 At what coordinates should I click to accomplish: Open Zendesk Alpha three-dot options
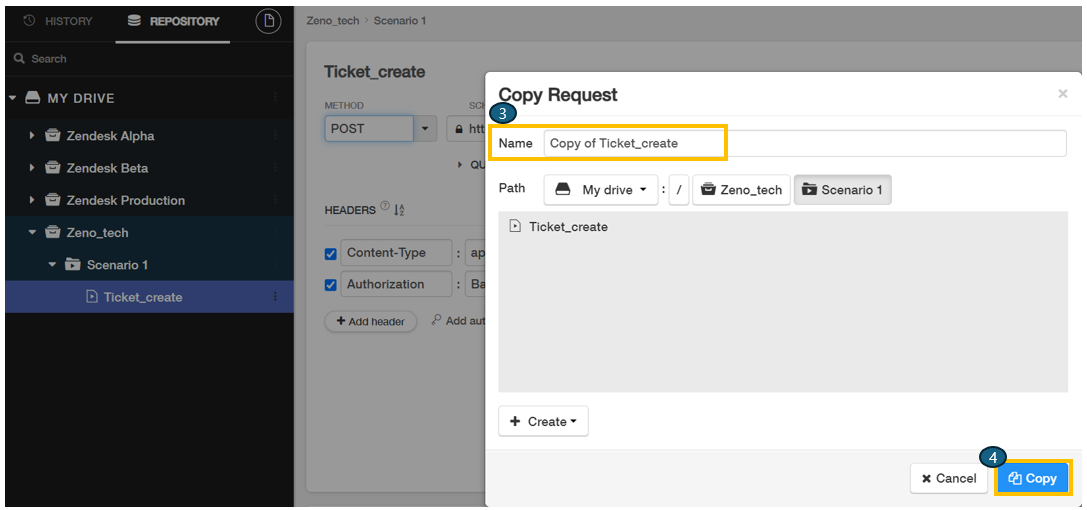[x=275, y=136]
